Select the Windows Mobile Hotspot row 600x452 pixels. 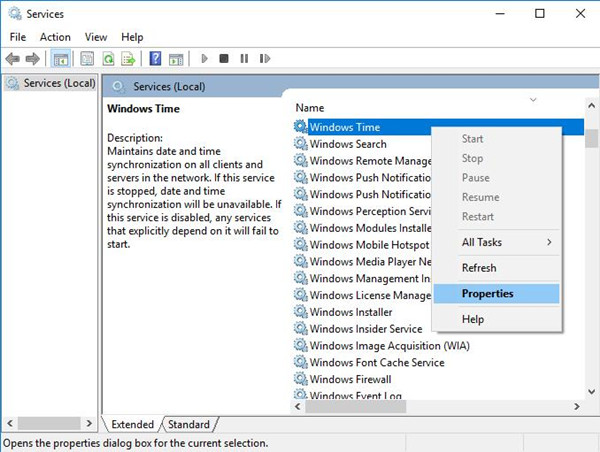[x=362, y=245]
